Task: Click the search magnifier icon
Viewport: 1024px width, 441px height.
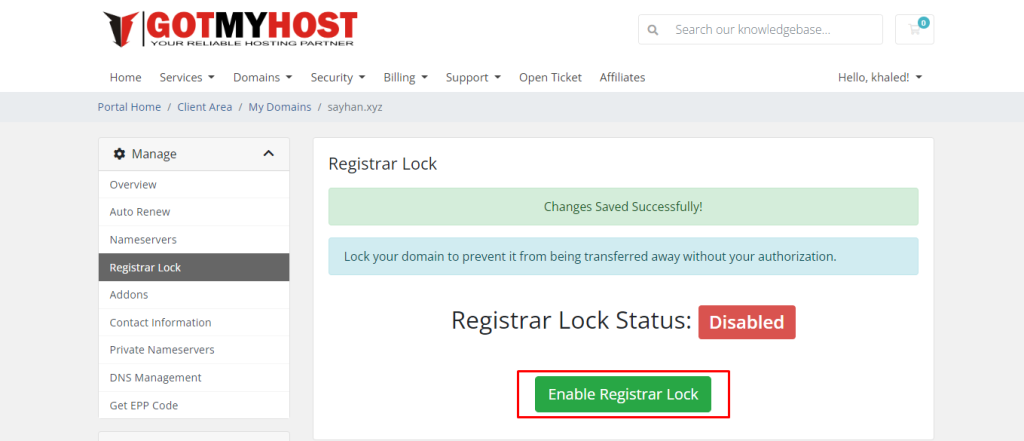Action: (x=653, y=30)
